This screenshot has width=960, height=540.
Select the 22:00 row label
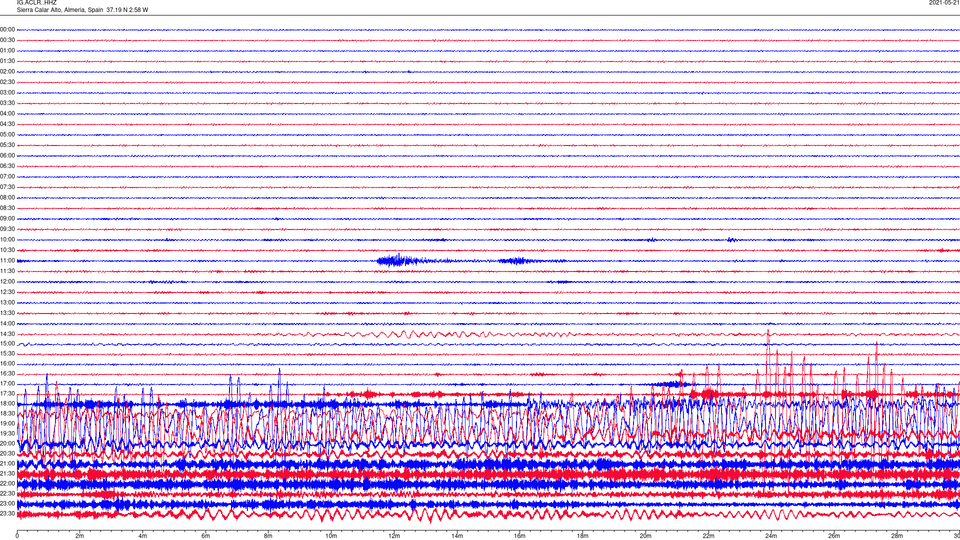(x=7, y=483)
